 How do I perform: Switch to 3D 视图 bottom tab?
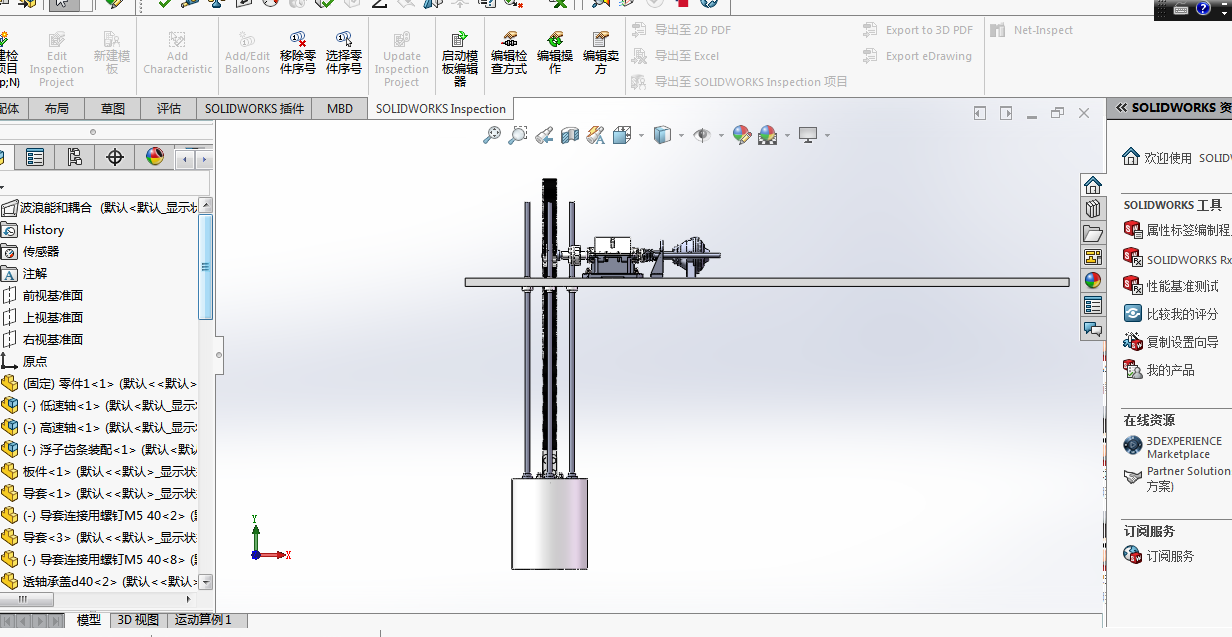click(138, 620)
